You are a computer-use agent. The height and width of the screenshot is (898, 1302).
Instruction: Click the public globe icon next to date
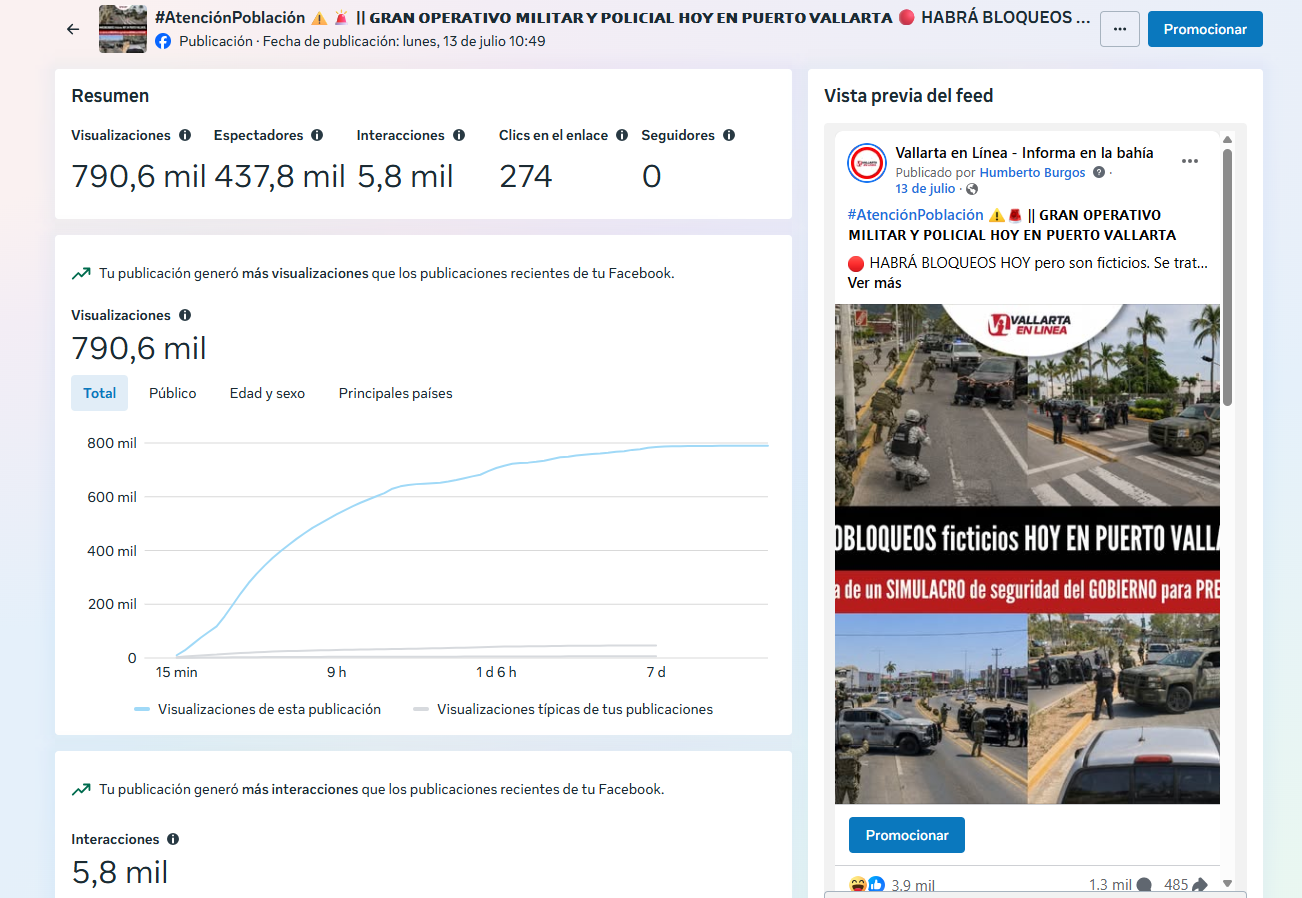[972, 189]
